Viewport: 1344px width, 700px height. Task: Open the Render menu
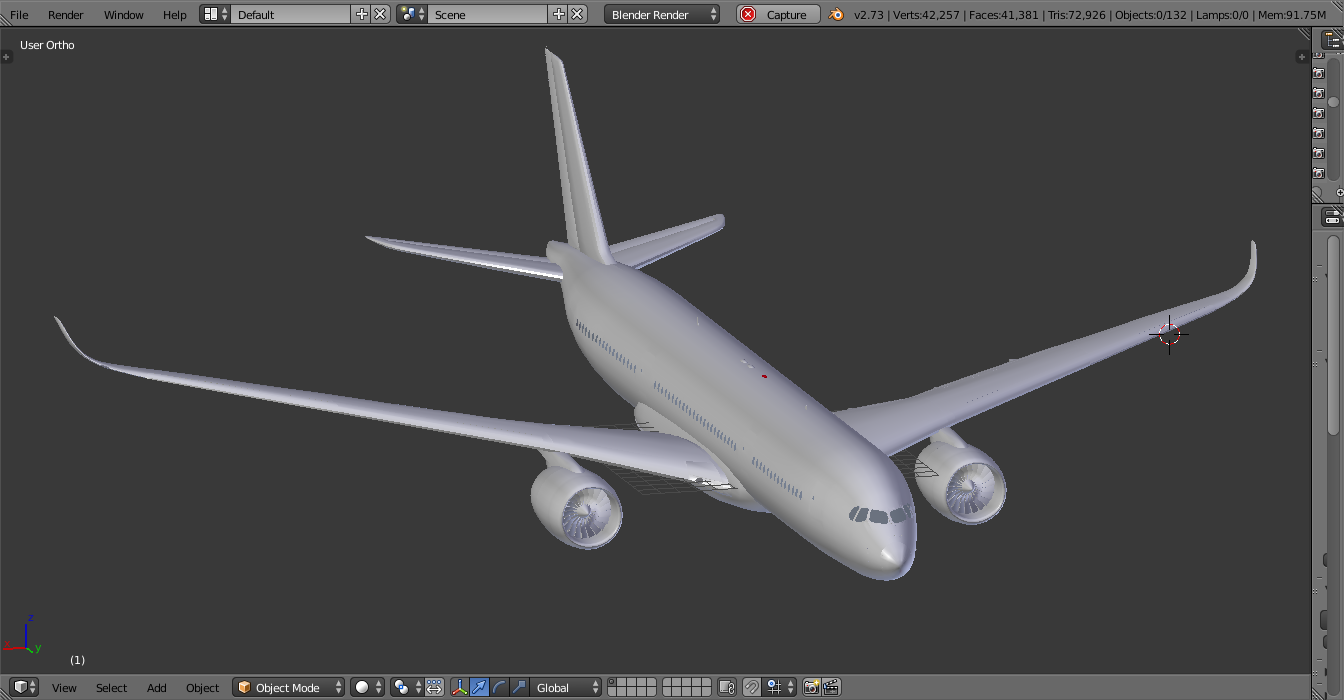(66, 15)
